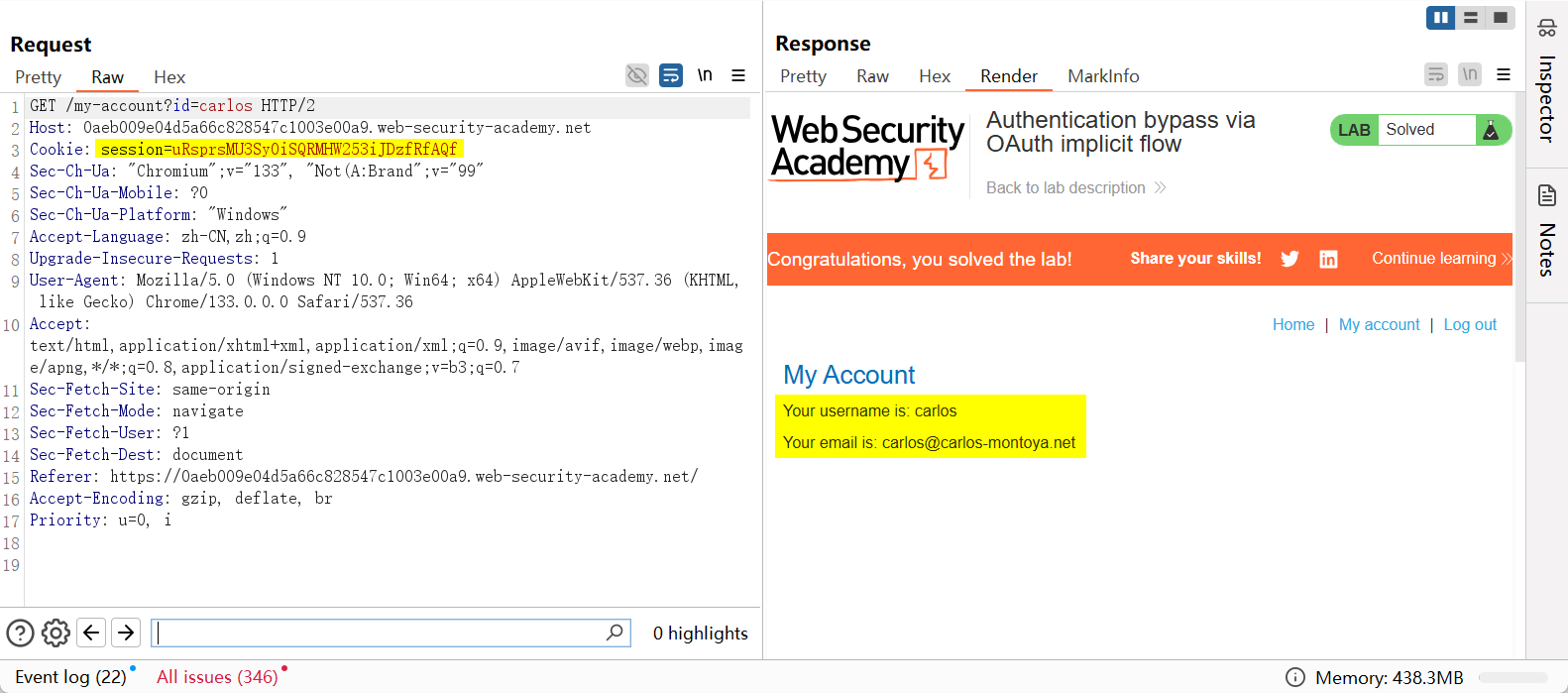Switch Request view to Pretty tab
Viewport: 1568px width, 693px height.
[x=38, y=77]
